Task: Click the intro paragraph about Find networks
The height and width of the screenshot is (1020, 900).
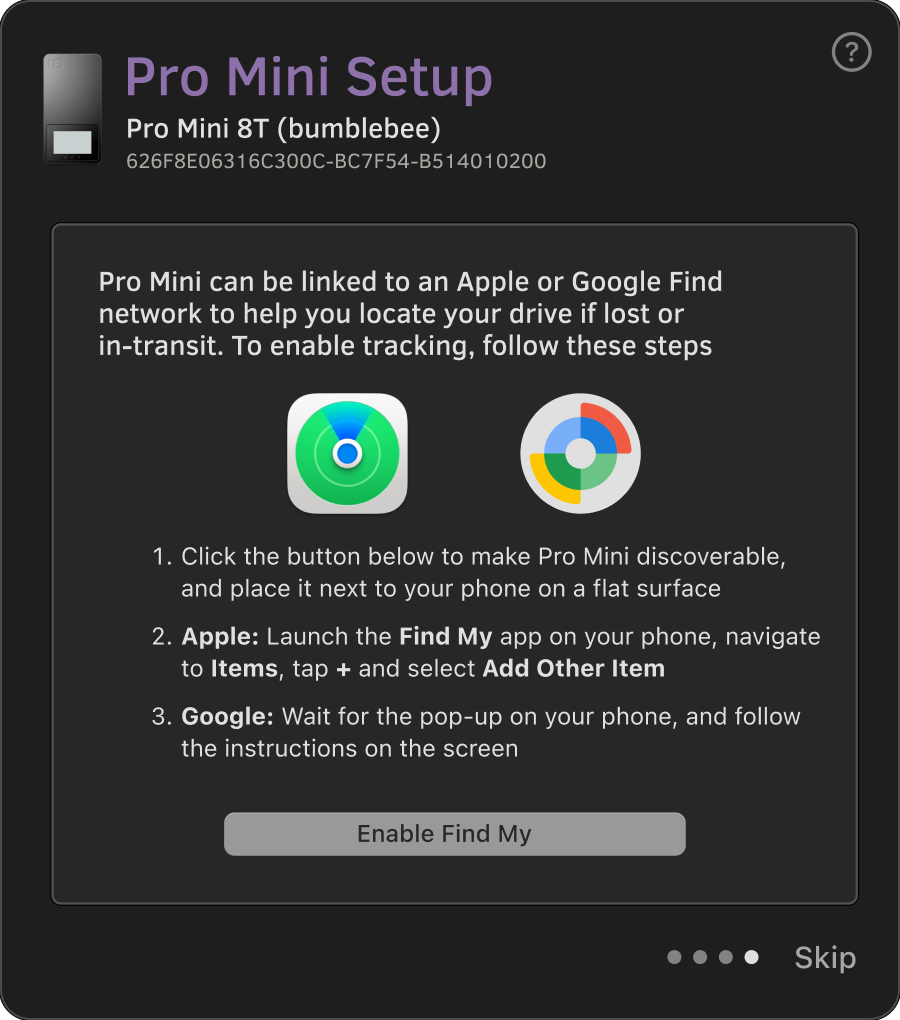Action: [x=410, y=314]
